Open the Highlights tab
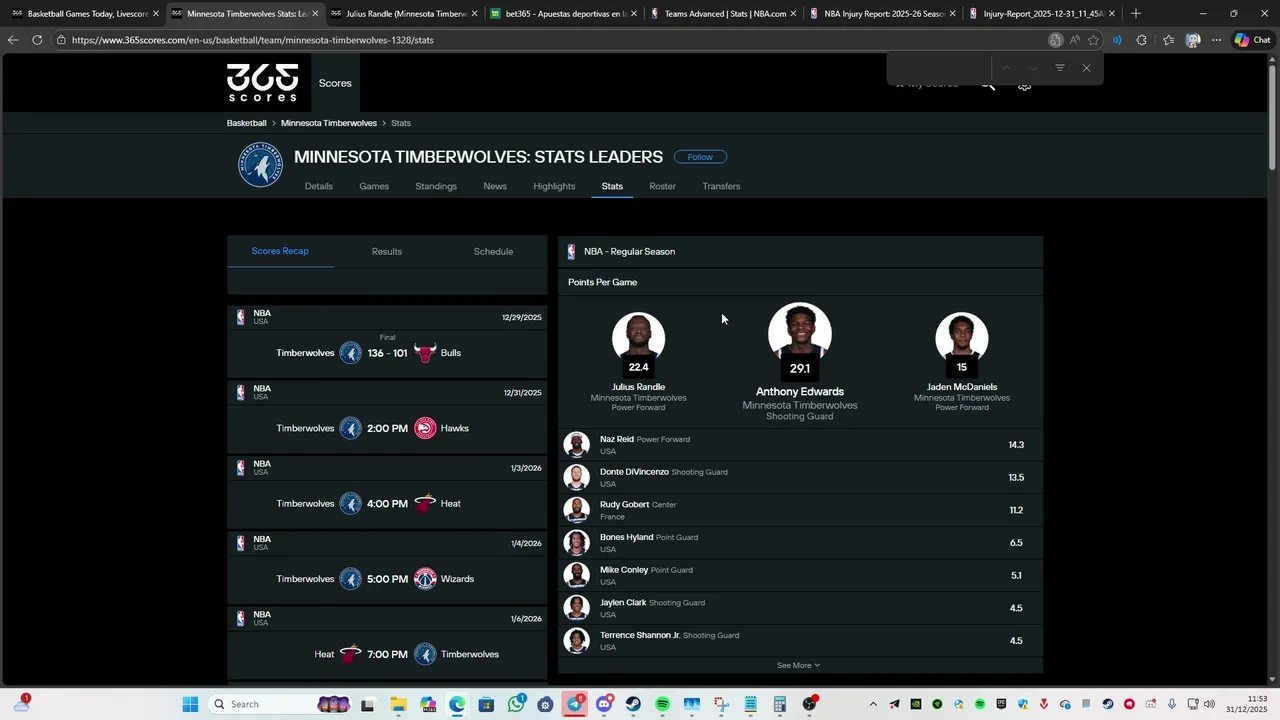 coord(554,186)
